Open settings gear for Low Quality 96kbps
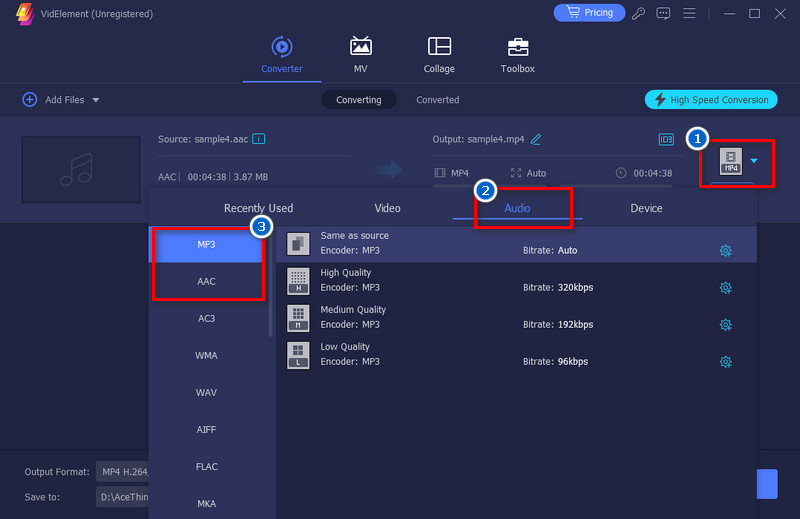Image resolution: width=800 pixels, height=519 pixels. (726, 362)
